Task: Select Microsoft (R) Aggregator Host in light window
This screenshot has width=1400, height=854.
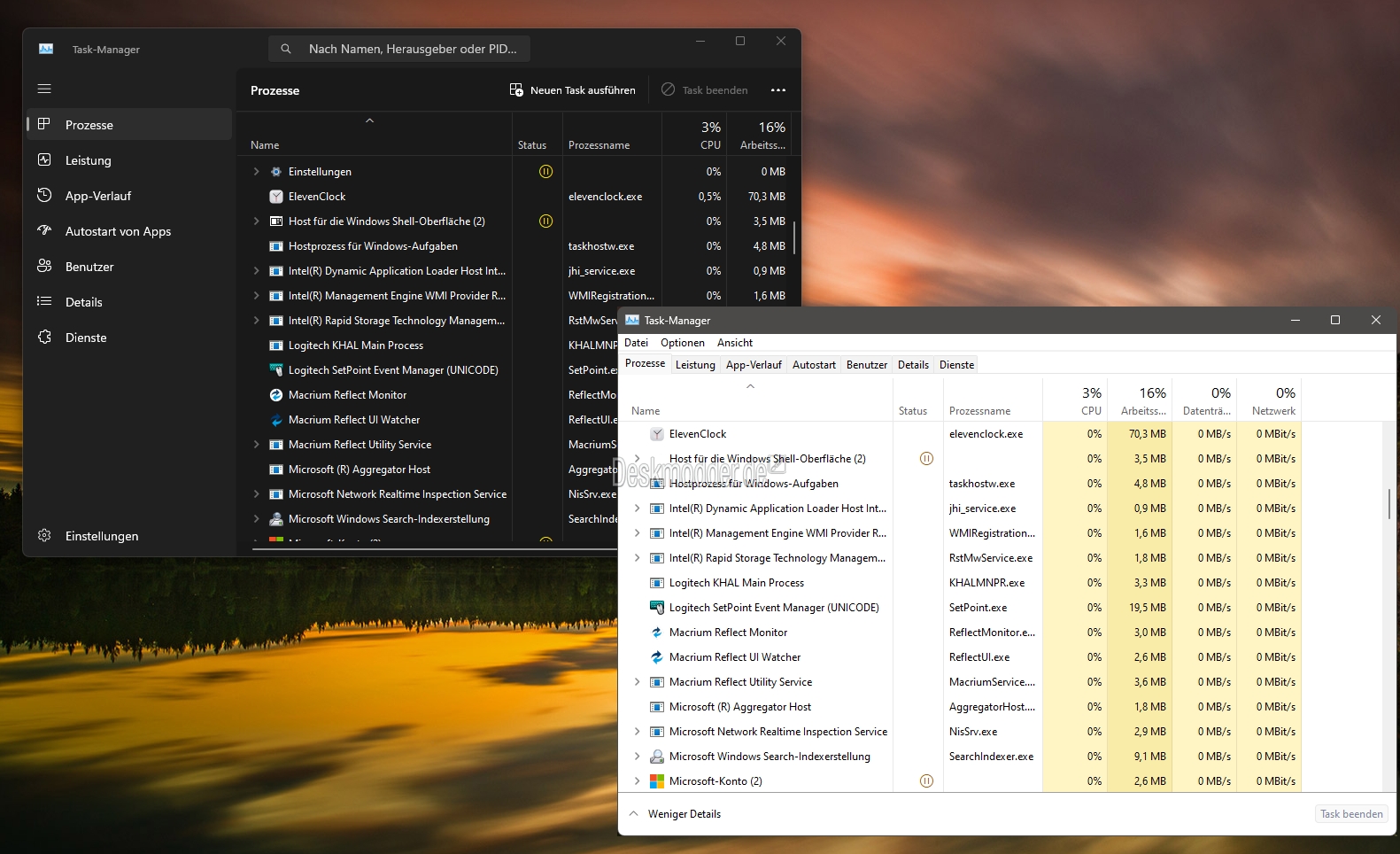Action: 740,707
